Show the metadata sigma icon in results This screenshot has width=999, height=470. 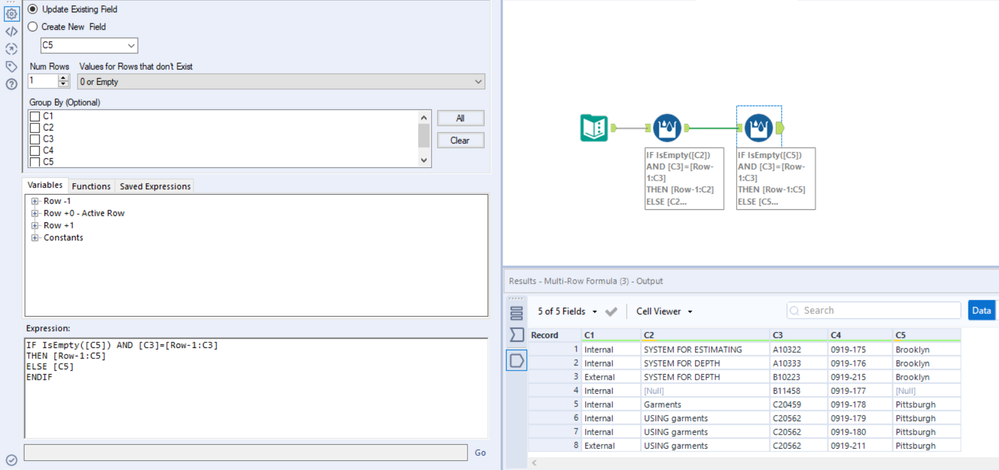click(x=517, y=336)
